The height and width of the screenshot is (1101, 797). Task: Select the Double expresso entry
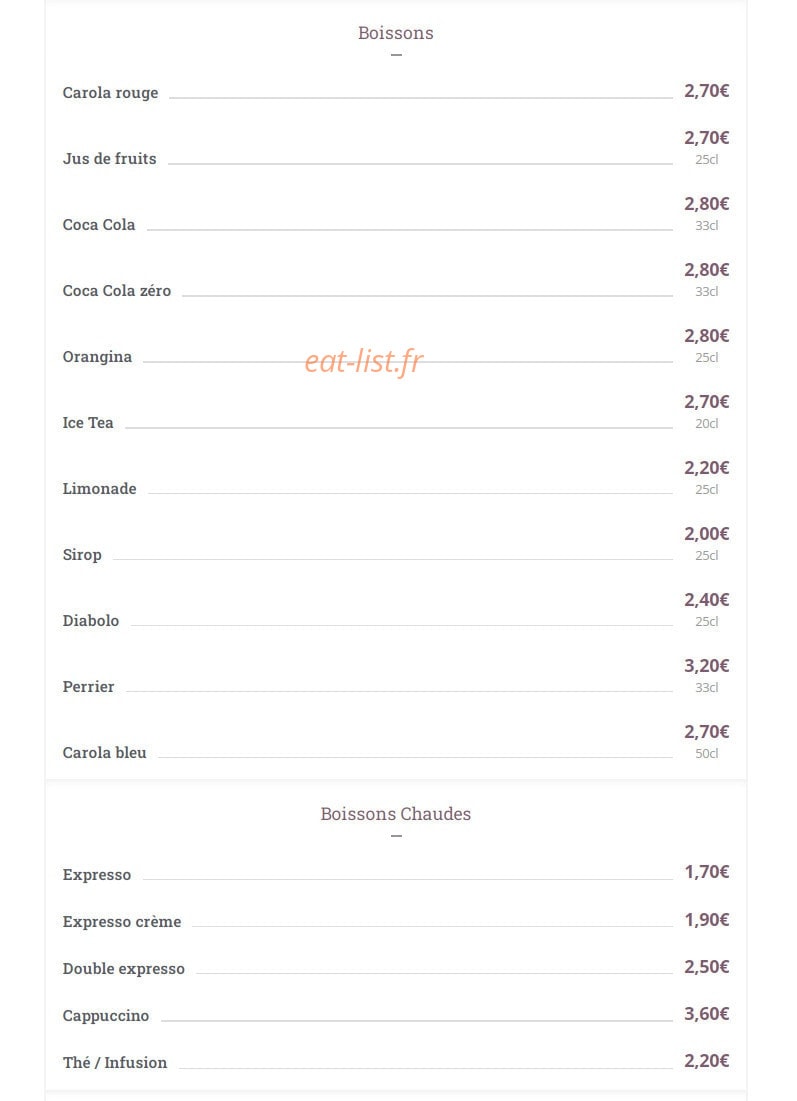(124, 969)
